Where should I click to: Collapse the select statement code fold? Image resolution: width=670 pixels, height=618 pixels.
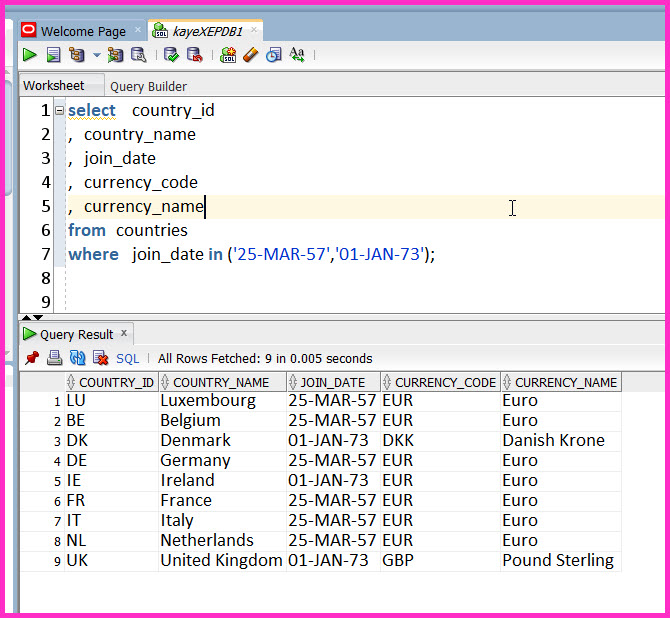[x=59, y=111]
